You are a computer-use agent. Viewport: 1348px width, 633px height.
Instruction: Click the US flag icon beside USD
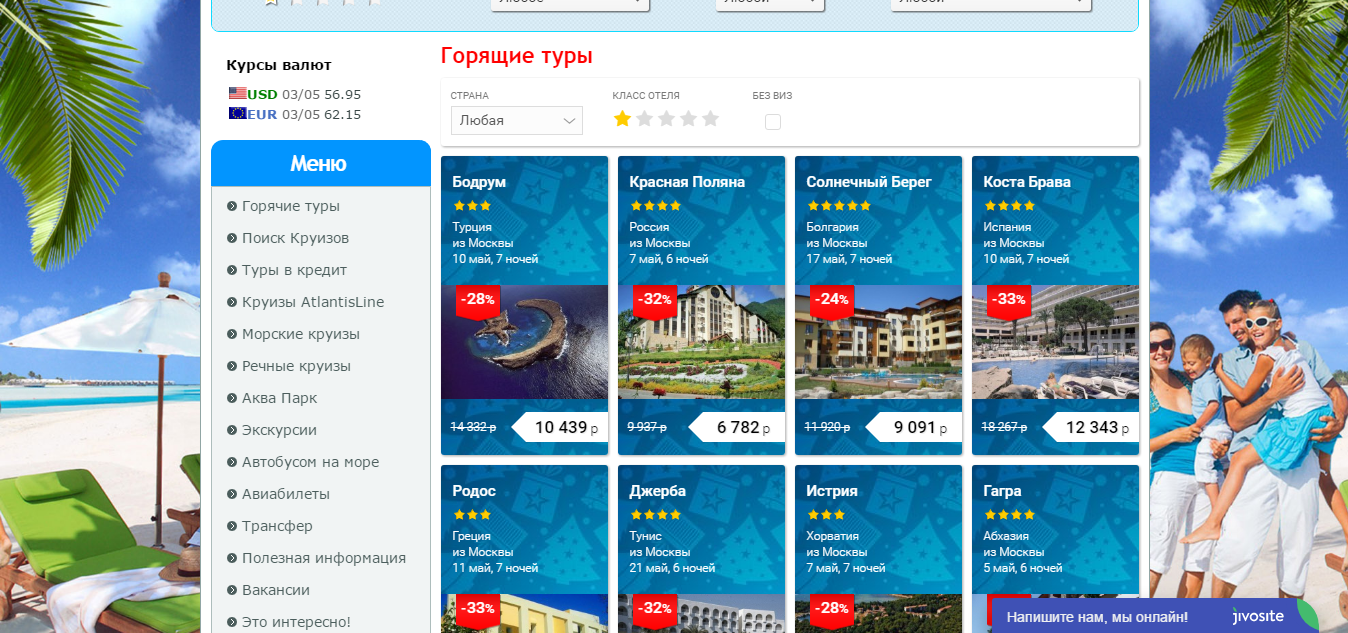click(x=237, y=94)
